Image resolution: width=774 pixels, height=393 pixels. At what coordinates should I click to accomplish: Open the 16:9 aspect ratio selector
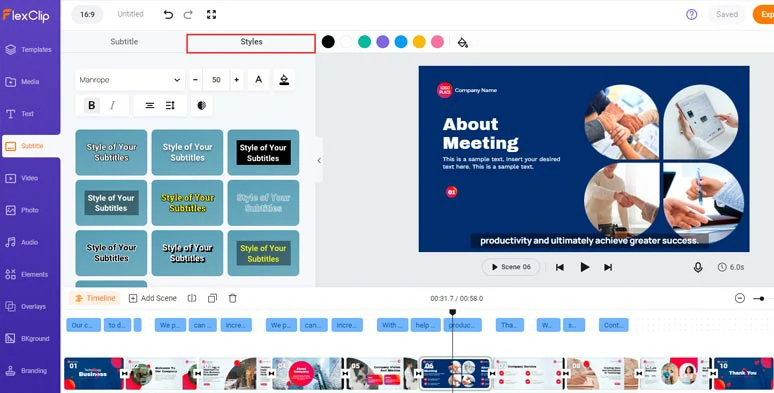(87, 14)
